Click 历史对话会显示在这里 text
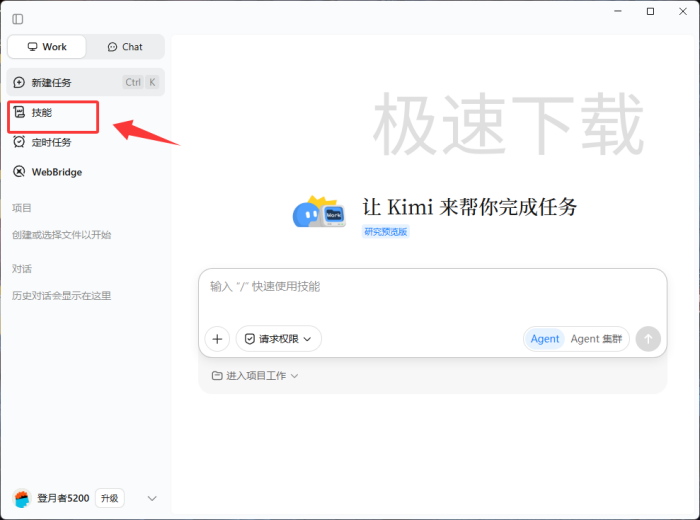This screenshot has height=520, width=700. point(62,295)
